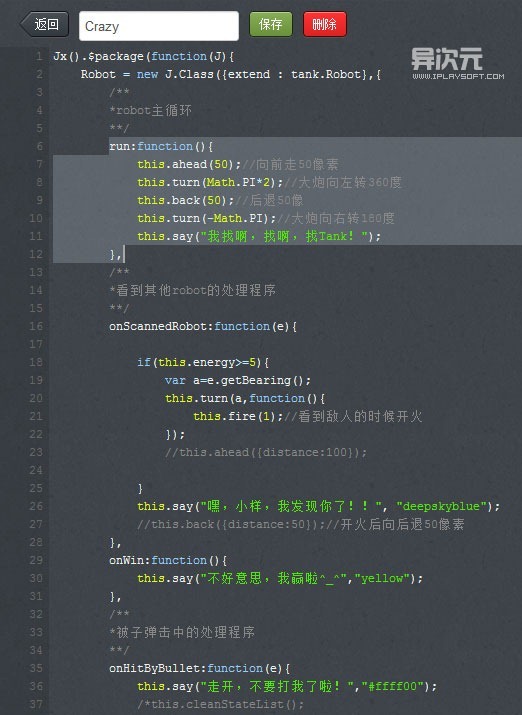Click the green 保存 save button
The width and height of the screenshot is (522, 715).
click(x=271, y=24)
